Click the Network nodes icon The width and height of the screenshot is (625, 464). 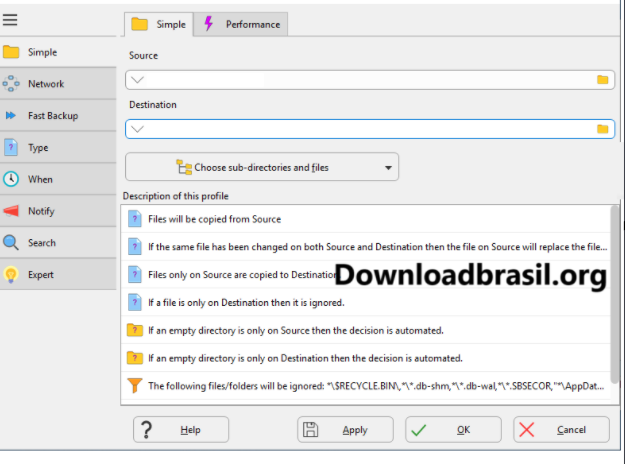click(x=11, y=84)
